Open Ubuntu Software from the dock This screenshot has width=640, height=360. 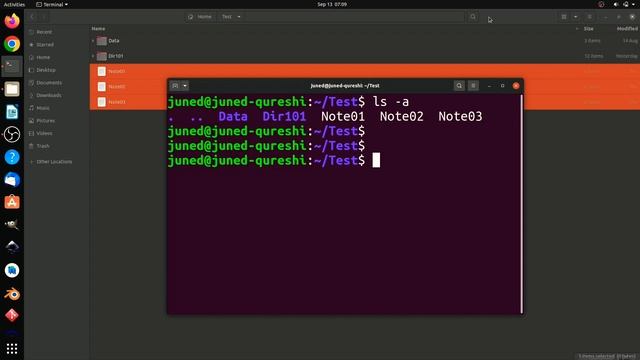click(x=12, y=202)
